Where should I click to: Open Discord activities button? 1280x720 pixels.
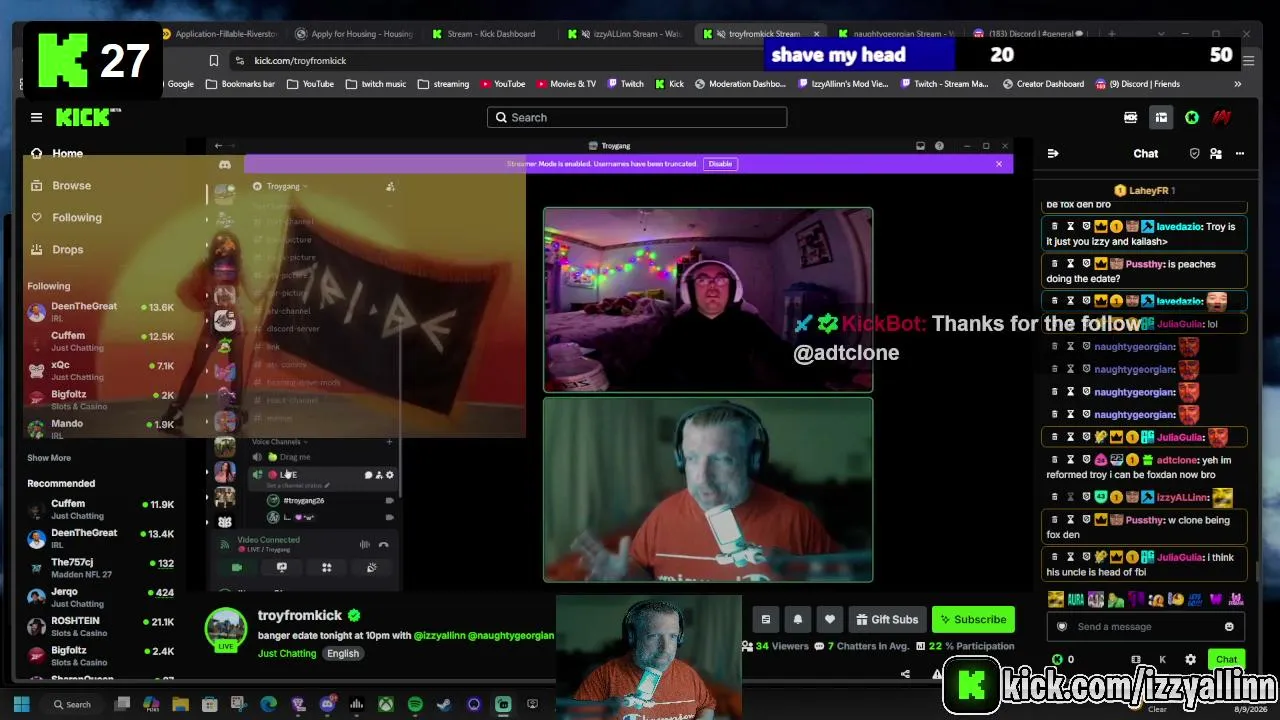(x=326, y=567)
